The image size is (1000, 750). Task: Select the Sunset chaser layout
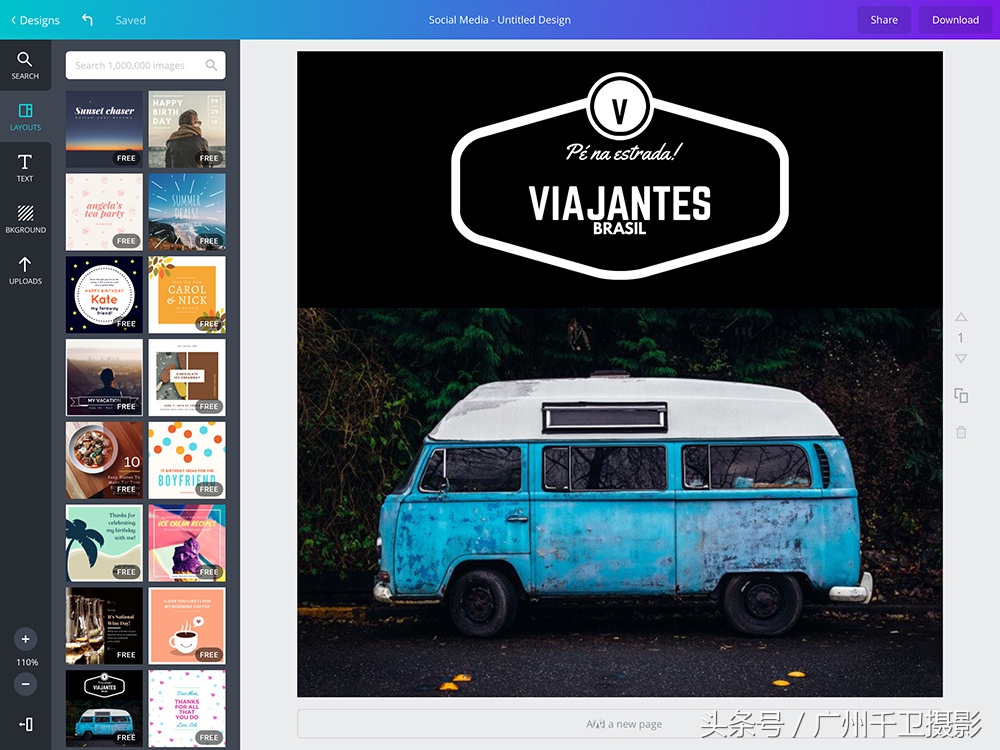(x=104, y=129)
